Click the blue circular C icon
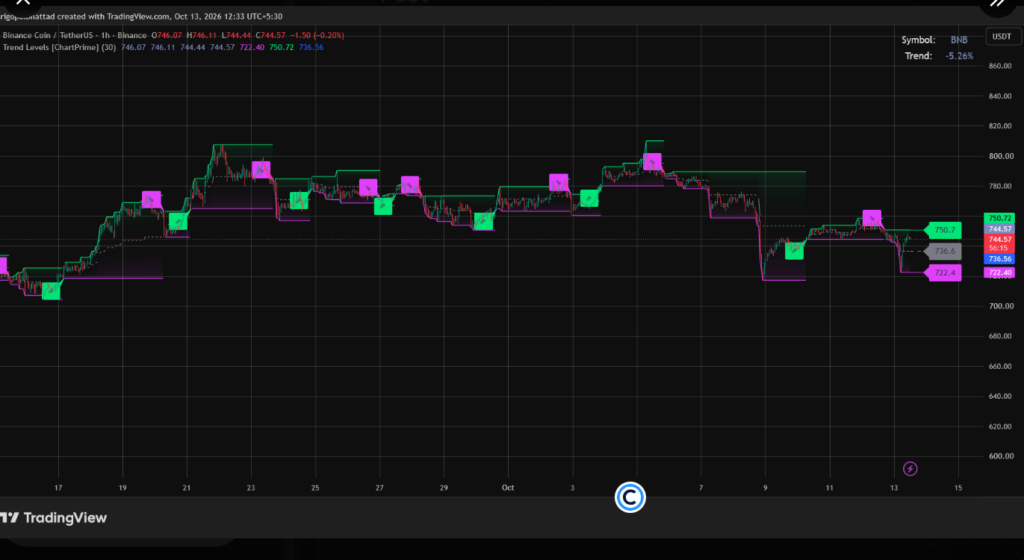 (x=630, y=497)
